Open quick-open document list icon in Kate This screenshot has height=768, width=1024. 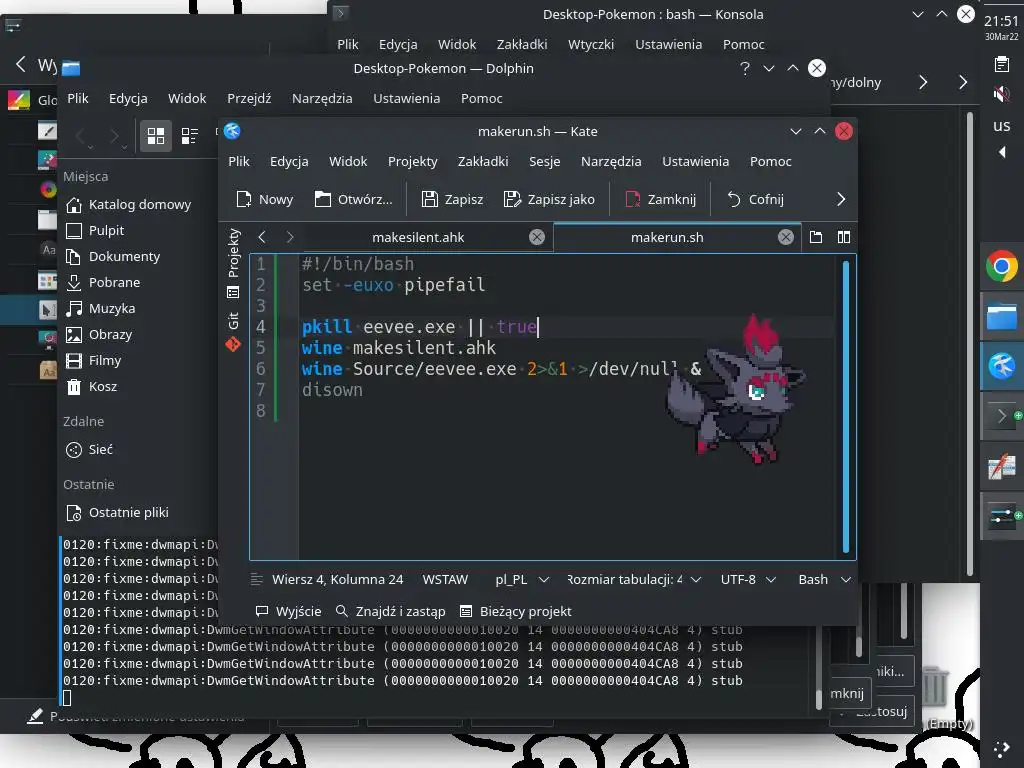click(x=816, y=237)
